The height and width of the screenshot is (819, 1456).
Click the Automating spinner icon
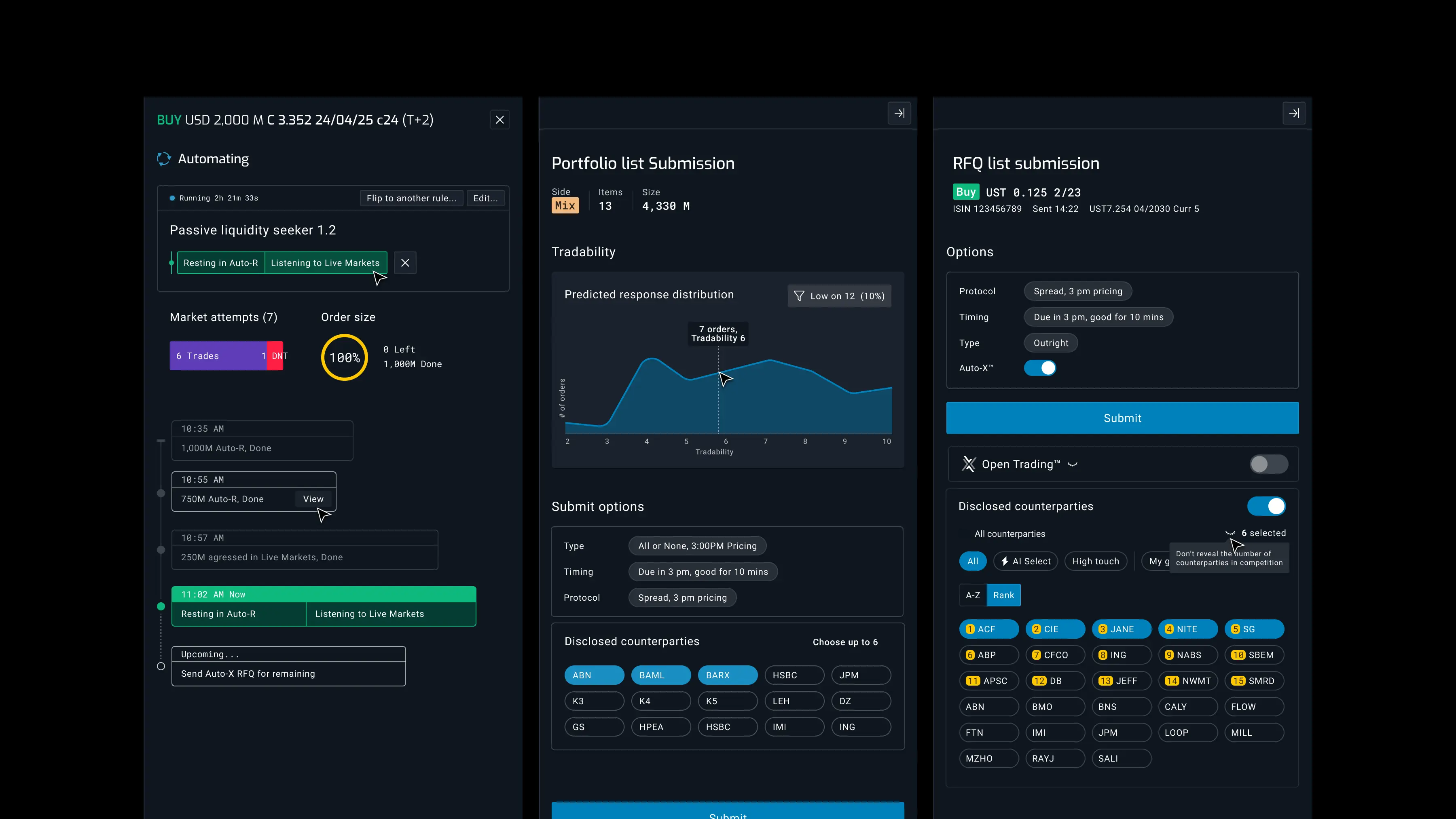pos(164,159)
